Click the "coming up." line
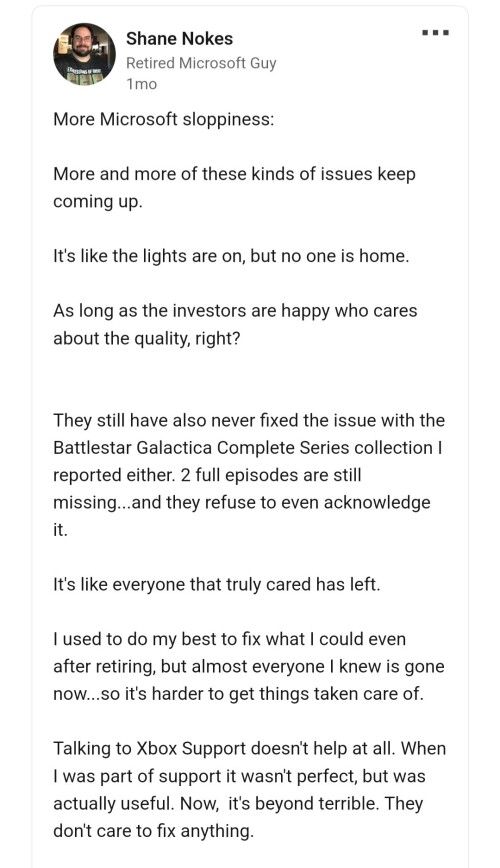500x868 pixels. point(98,202)
